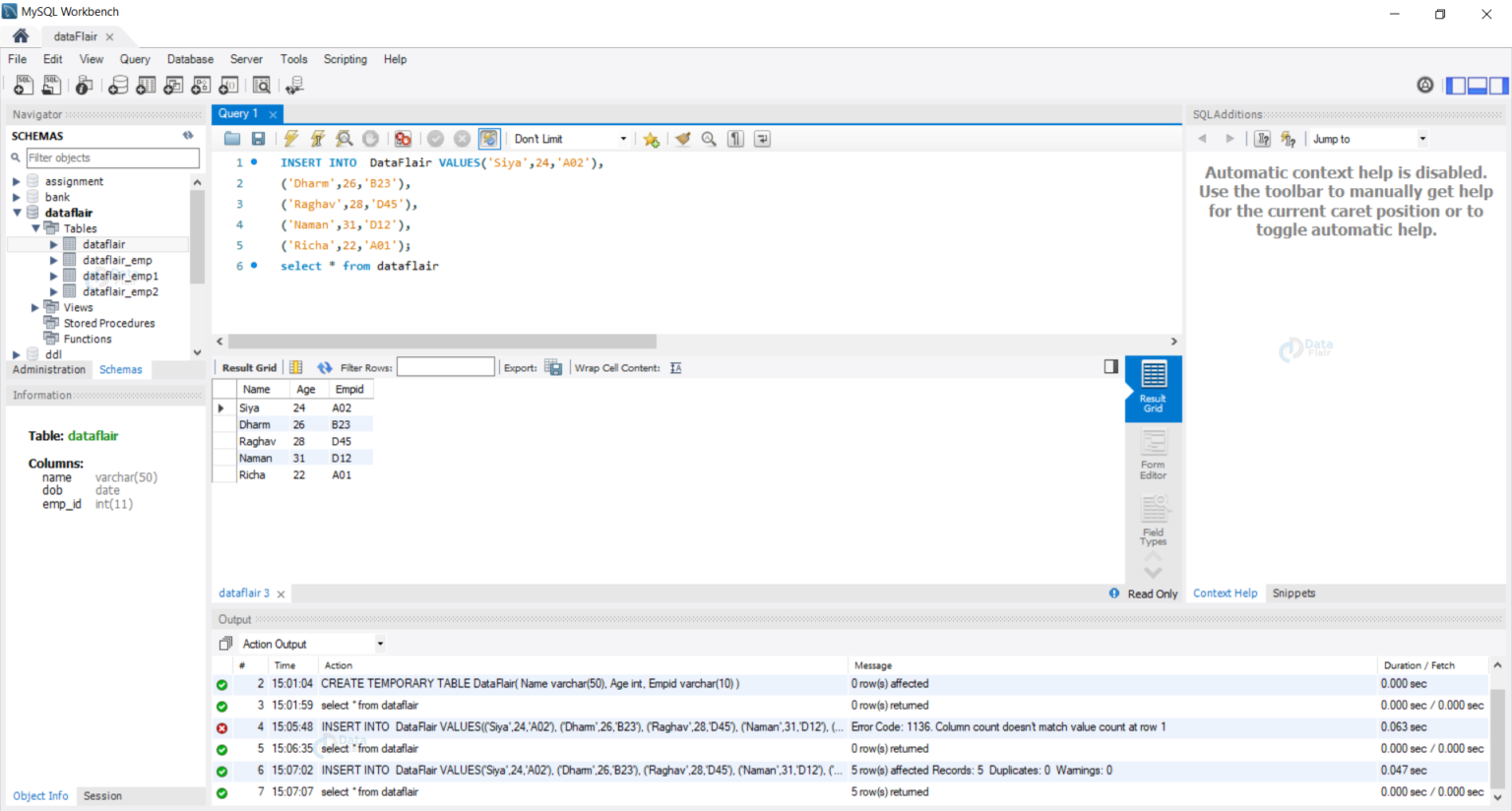Click the Context Help link tab
Screen dimensions: 1512x811
[1225, 593]
